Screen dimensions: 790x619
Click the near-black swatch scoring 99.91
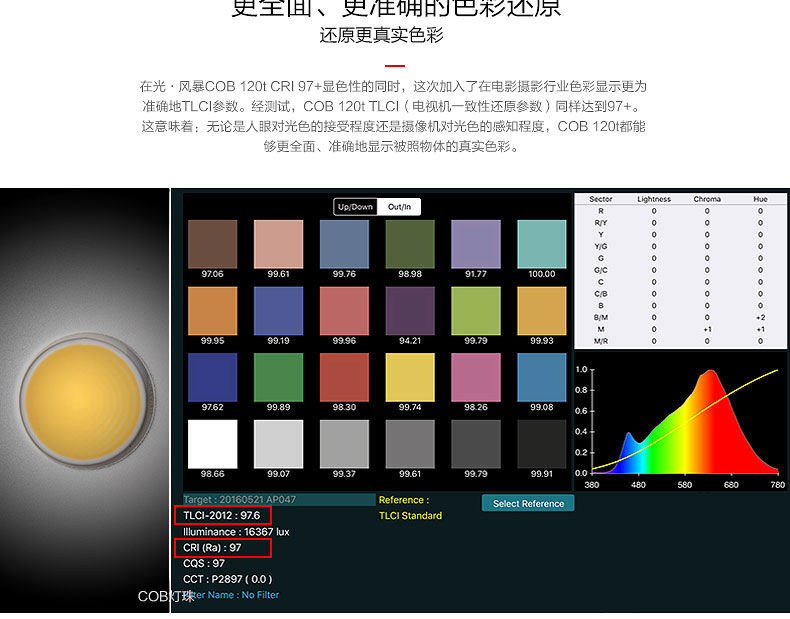click(541, 443)
